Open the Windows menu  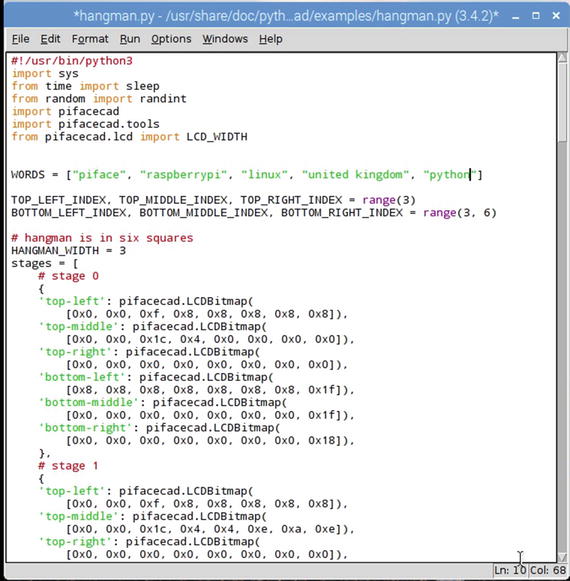(225, 39)
